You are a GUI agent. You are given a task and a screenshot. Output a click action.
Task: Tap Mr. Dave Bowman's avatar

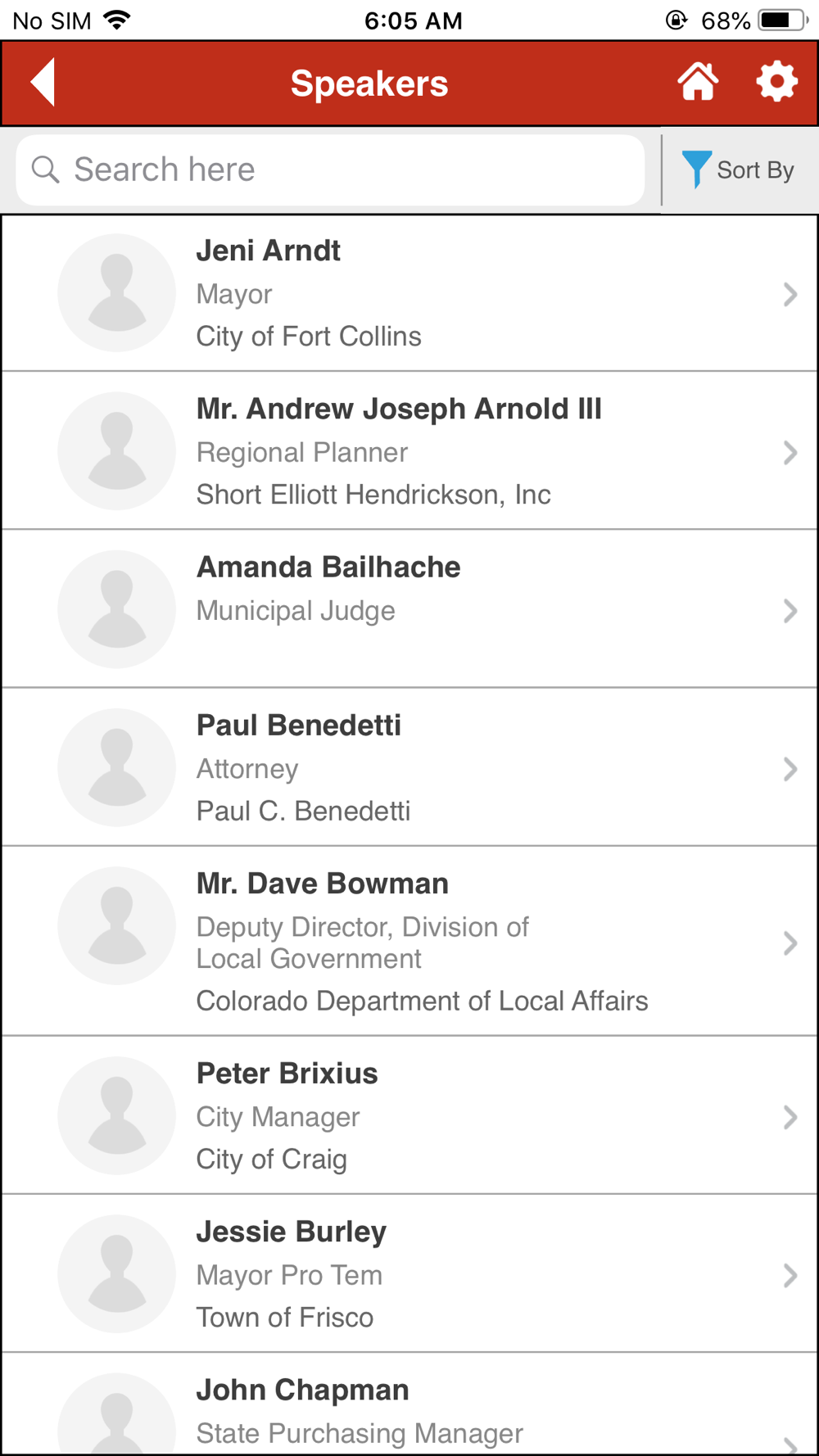pos(117,925)
